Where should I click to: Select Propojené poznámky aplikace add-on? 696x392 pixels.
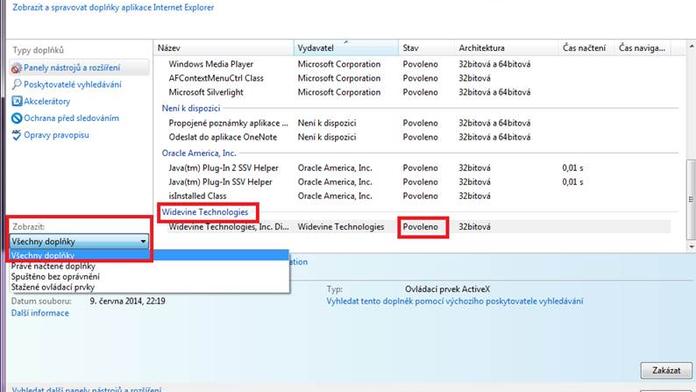tap(228, 123)
